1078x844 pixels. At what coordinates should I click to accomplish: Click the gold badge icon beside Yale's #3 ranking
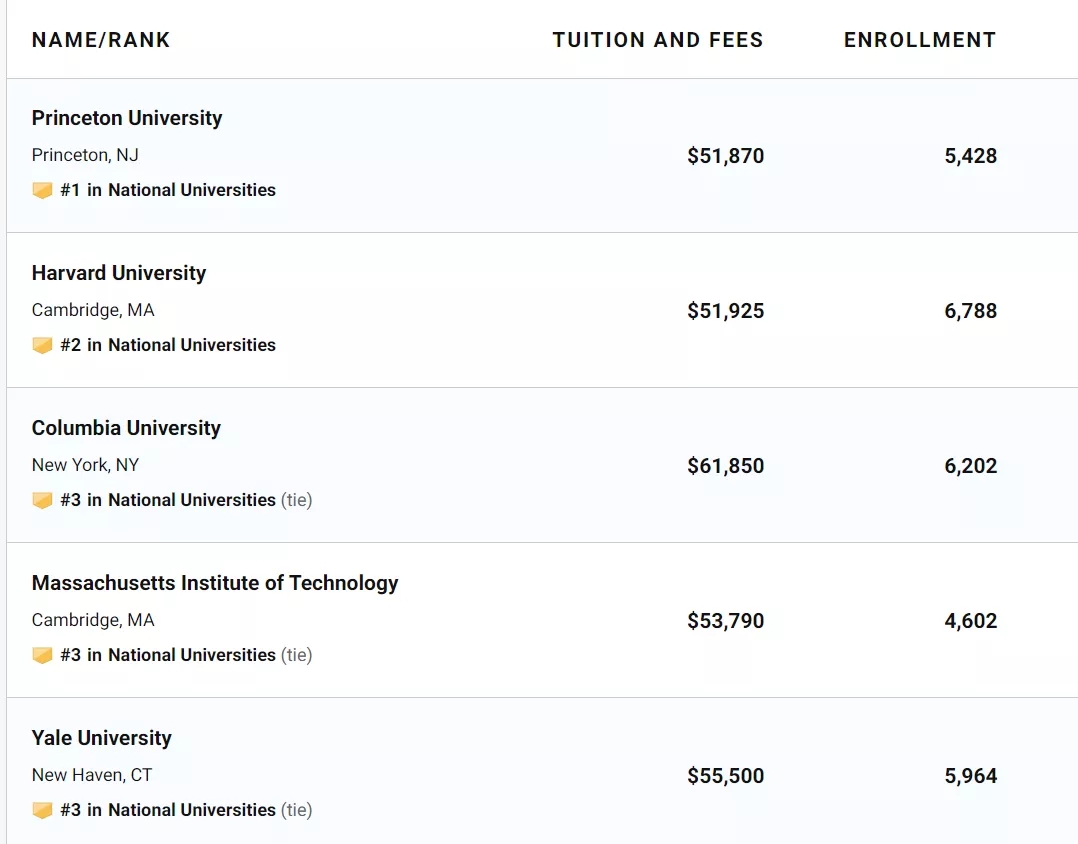pos(42,810)
